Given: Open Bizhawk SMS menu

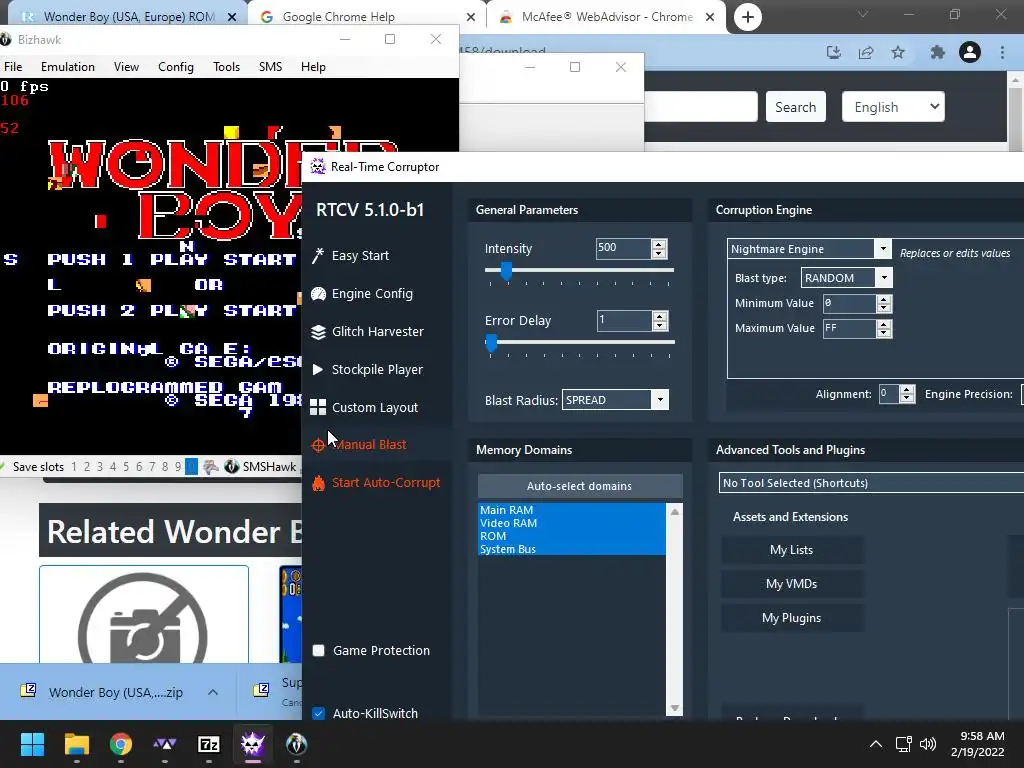Looking at the screenshot, I should [270, 67].
